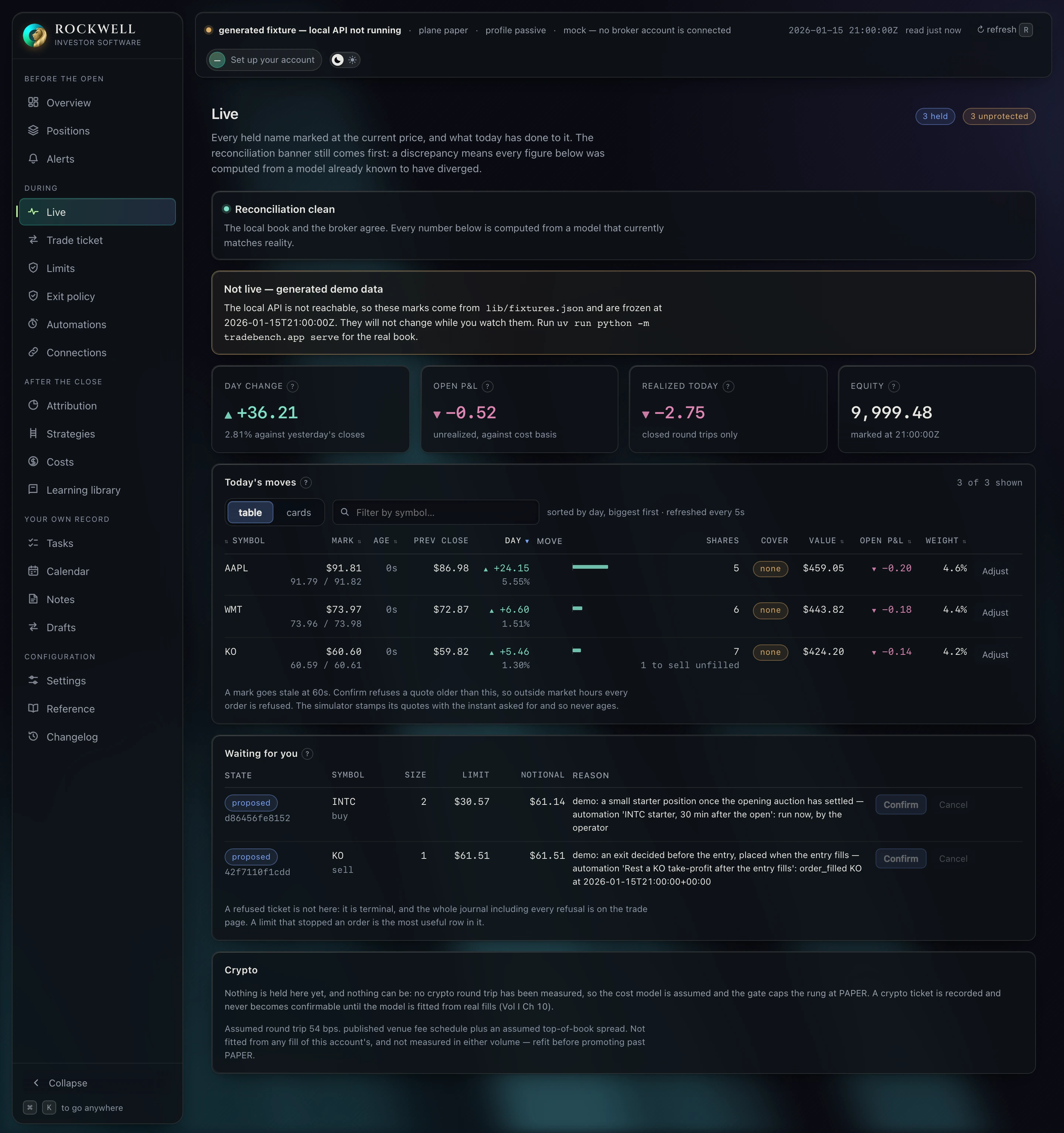
Task: Open the Attribution page
Action: pos(97,406)
